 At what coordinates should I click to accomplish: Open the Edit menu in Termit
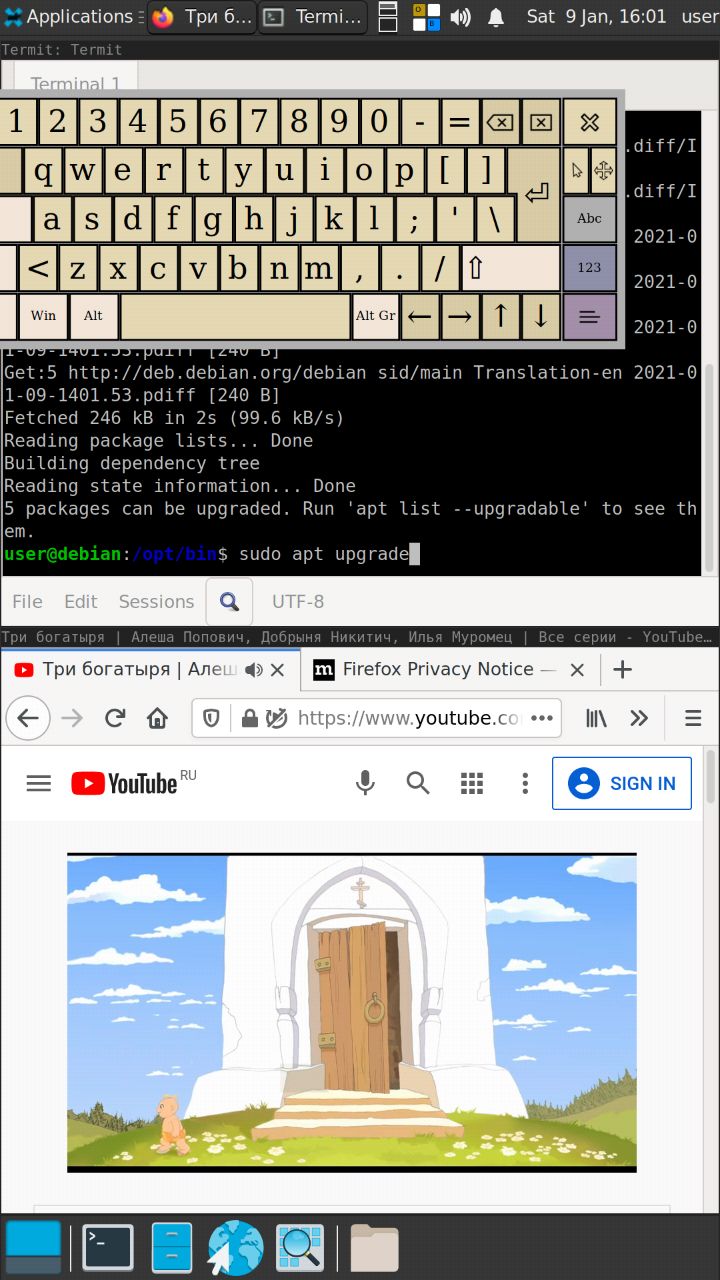81,601
